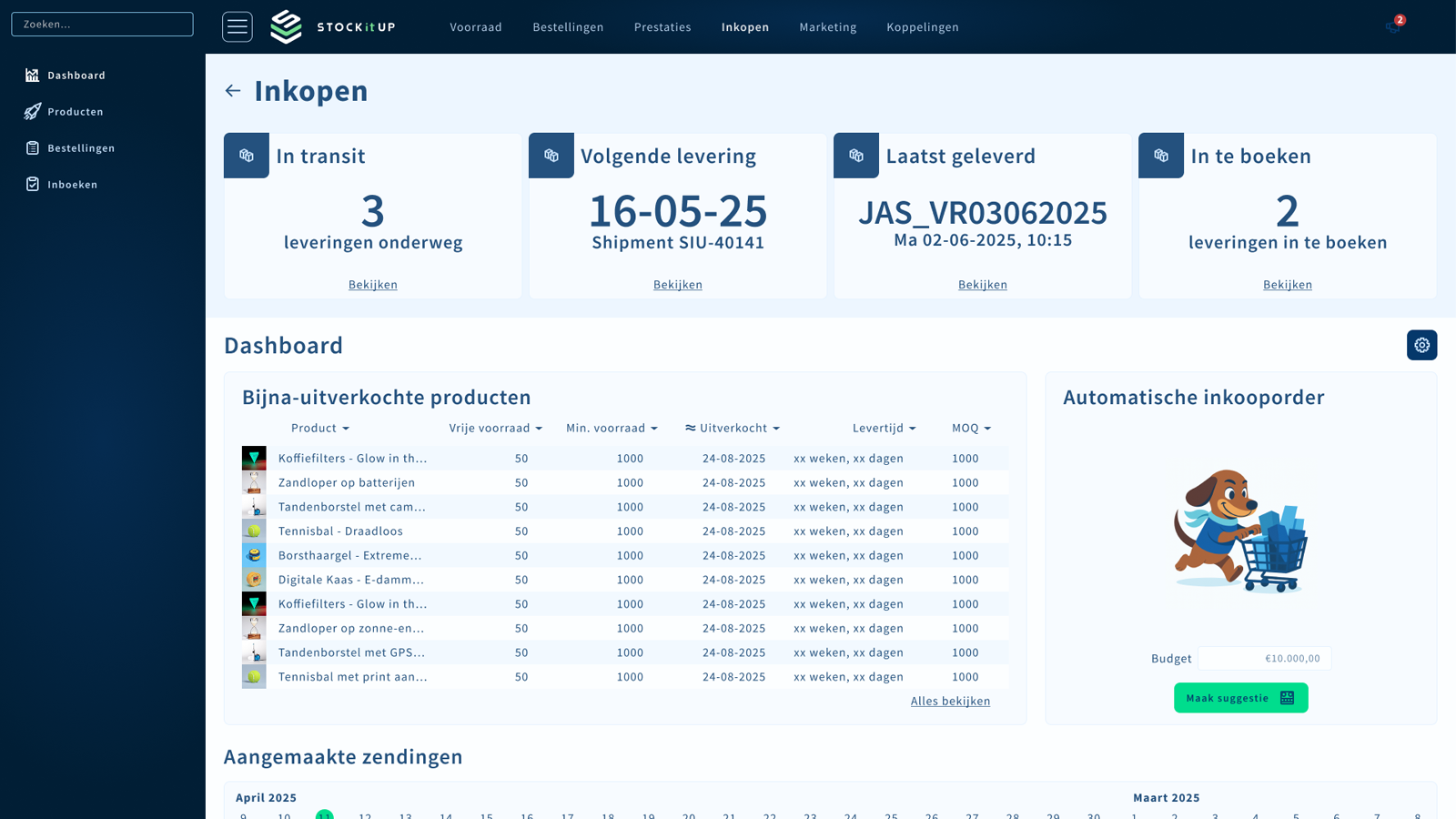
Task: Click Tennisbal met print aan... product name
Action: (x=353, y=677)
